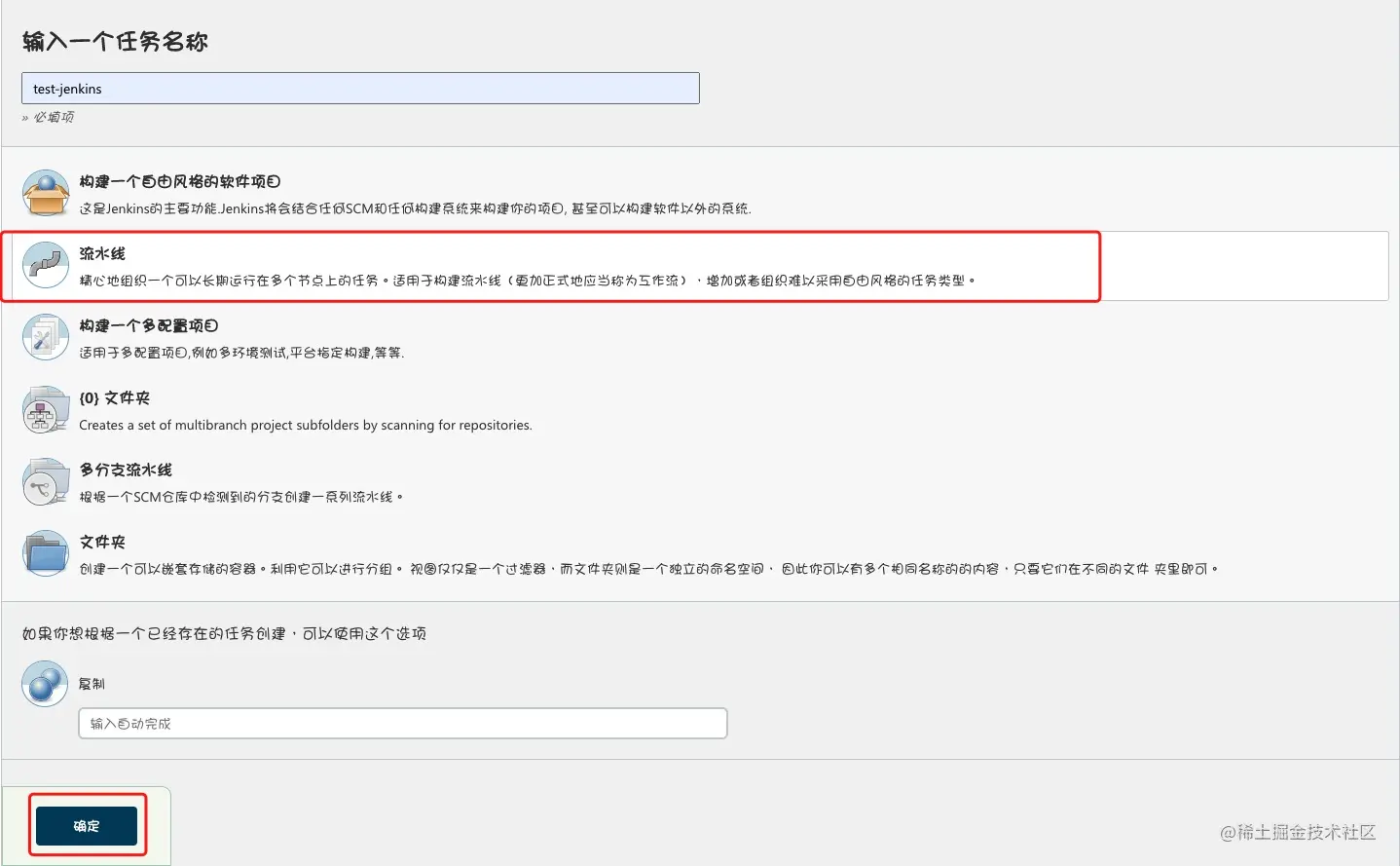Pick the {0} 文件夹 title
The width and height of the screenshot is (1400, 866).
tap(115, 397)
